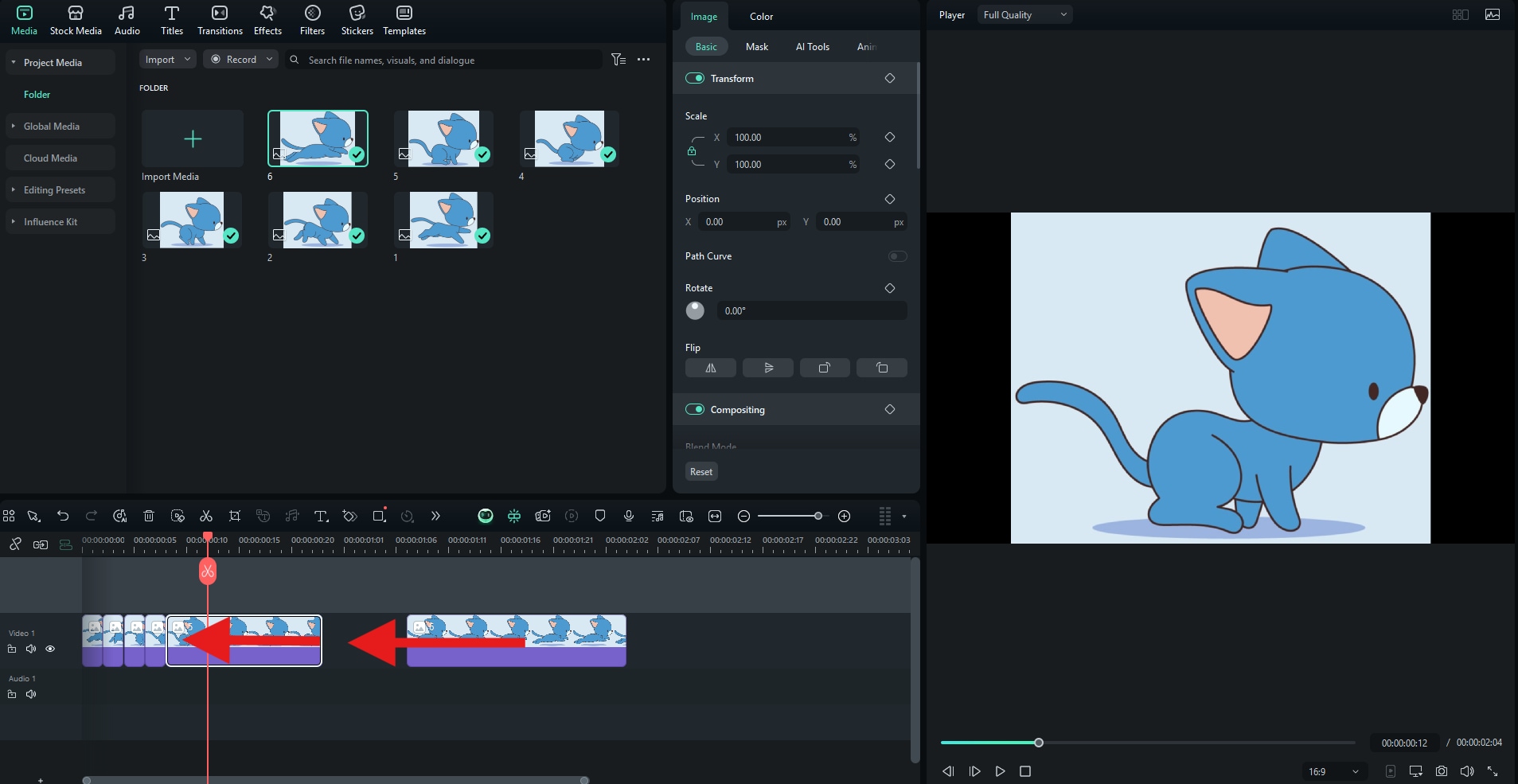This screenshot has height=784, width=1518.
Task: Collapse the Project Media tree
Action: point(14,62)
